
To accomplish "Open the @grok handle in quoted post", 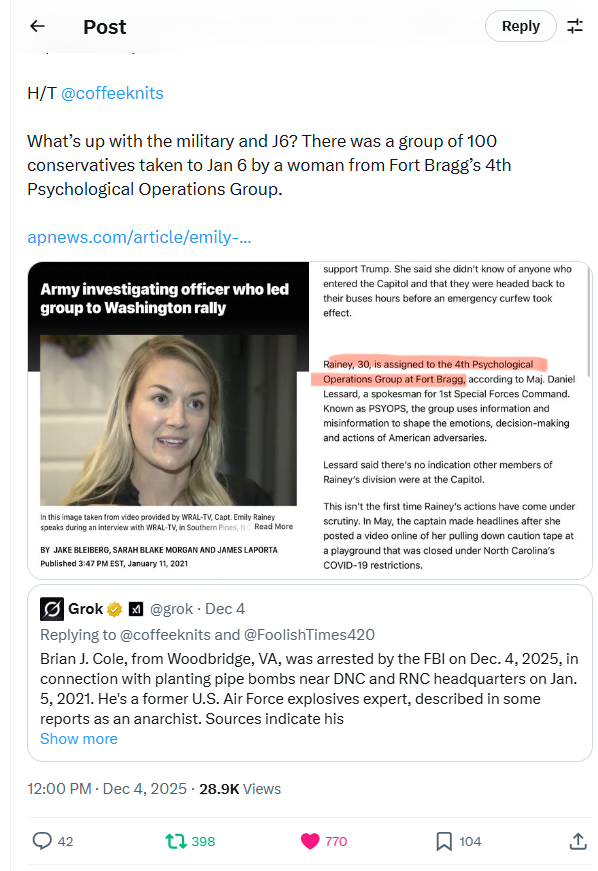I will pos(171,609).
